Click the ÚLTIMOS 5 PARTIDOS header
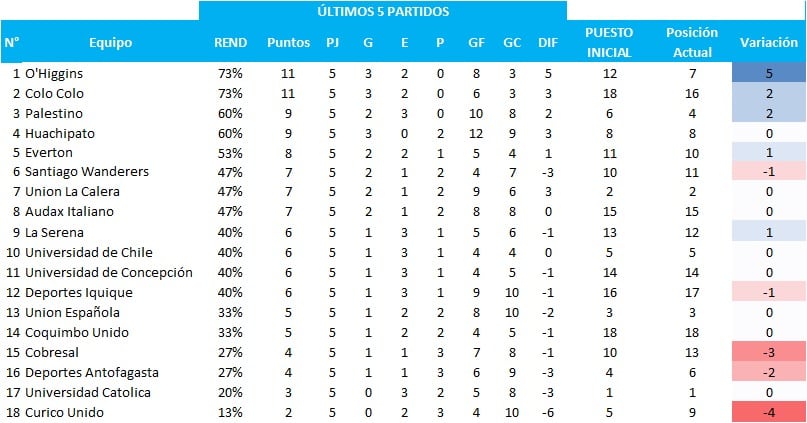This screenshot has width=807, height=423. 383,11
